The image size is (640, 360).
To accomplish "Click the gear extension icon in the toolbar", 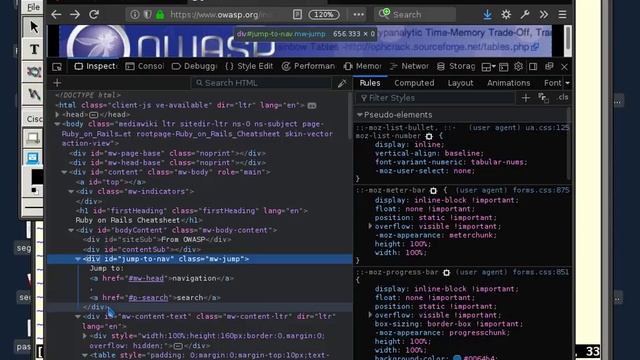I will click(x=506, y=15).
